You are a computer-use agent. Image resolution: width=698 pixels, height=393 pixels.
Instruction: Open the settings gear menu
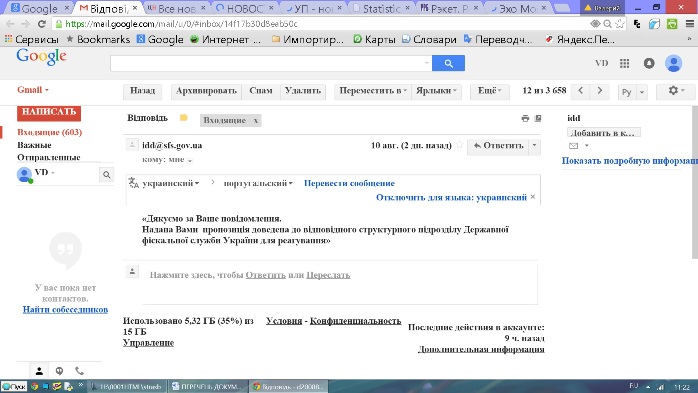click(676, 91)
